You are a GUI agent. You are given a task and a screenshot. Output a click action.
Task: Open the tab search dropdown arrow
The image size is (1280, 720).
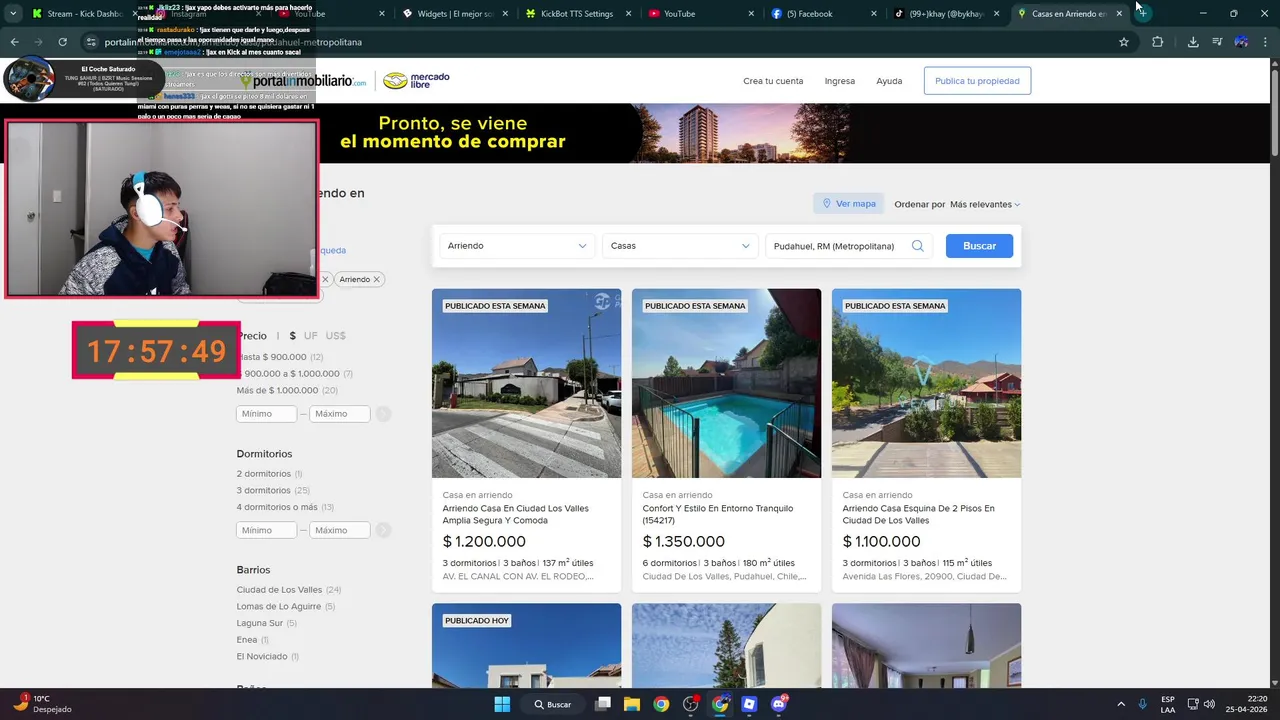click(x=13, y=14)
